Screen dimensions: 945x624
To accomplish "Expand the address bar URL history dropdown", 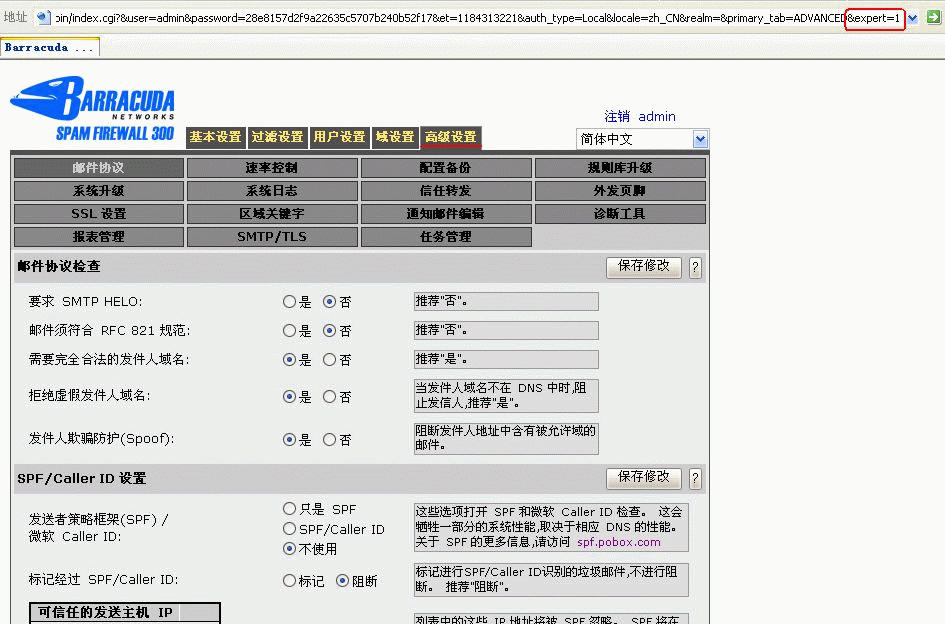I will (913, 18).
